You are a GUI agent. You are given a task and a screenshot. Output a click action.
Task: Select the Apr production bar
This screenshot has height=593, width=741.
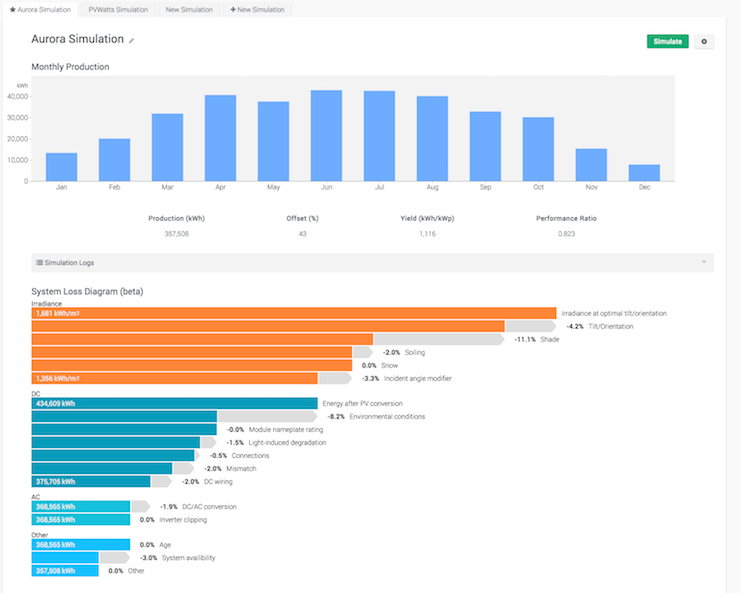coord(220,138)
